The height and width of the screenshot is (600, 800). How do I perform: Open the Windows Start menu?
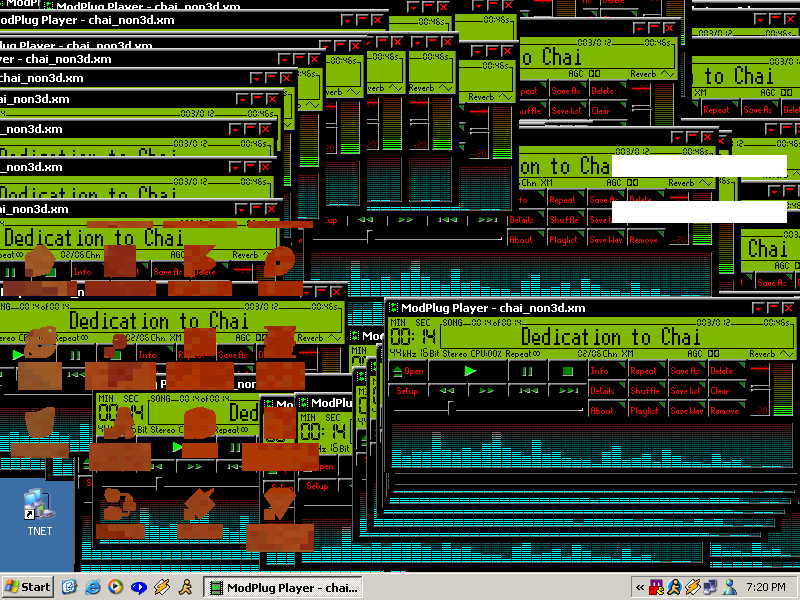click(28, 587)
